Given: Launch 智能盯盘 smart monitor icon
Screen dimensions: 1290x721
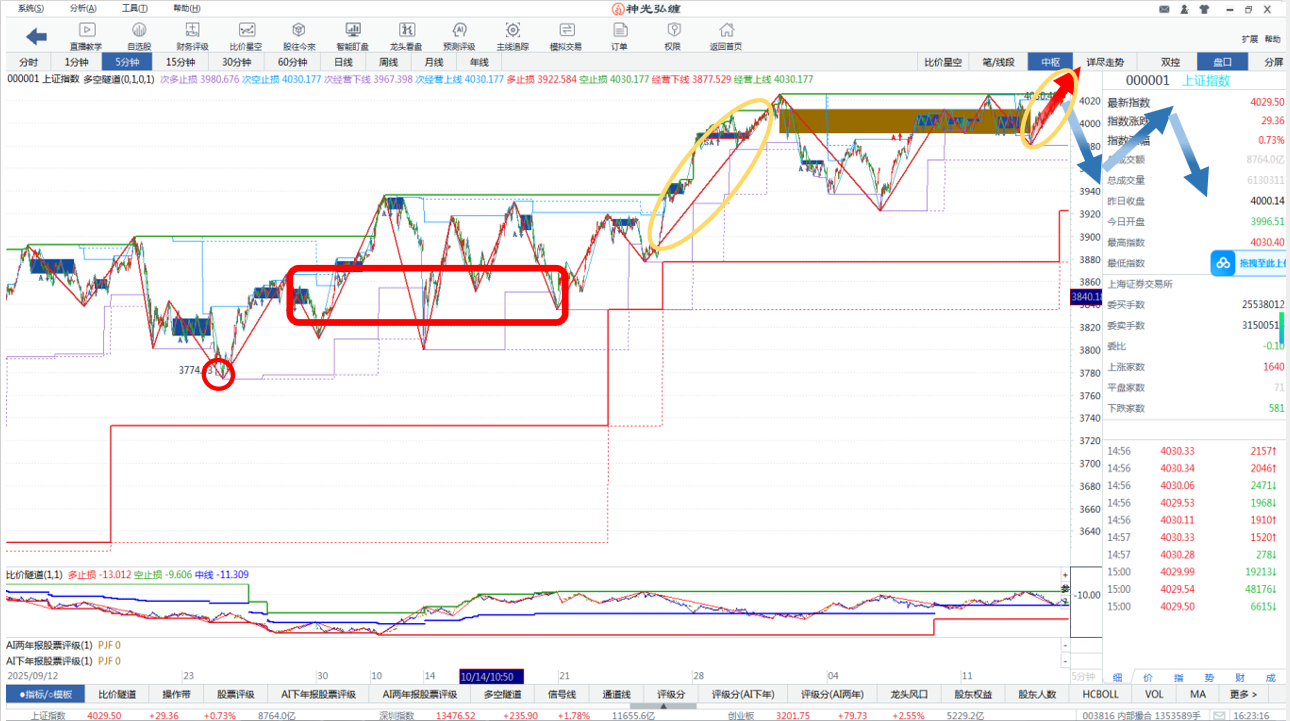Looking at the screenshot, I should [352, 34].
